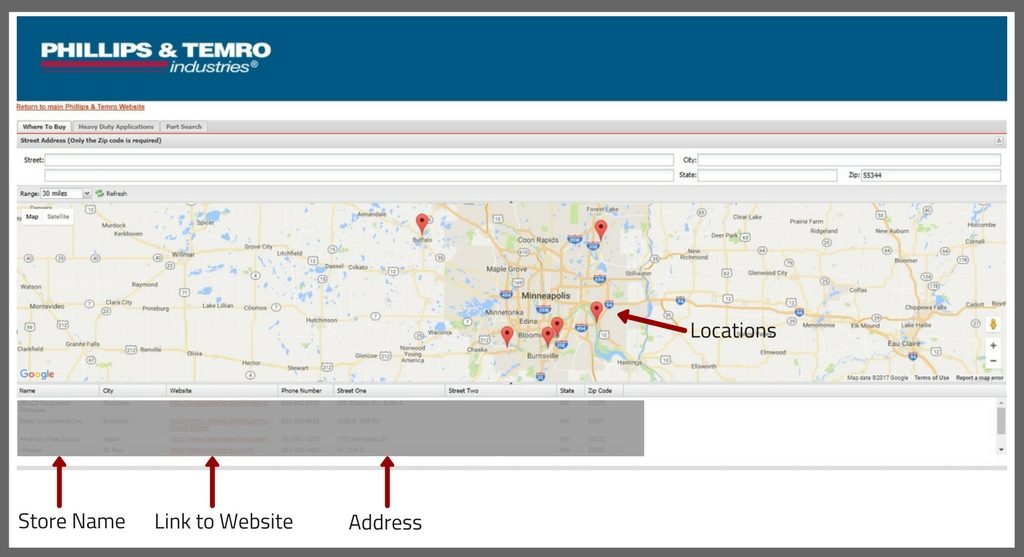This screenshot has height=557, width=1024.
Task: Switch map to Satellite view
Action: (58, 217)
